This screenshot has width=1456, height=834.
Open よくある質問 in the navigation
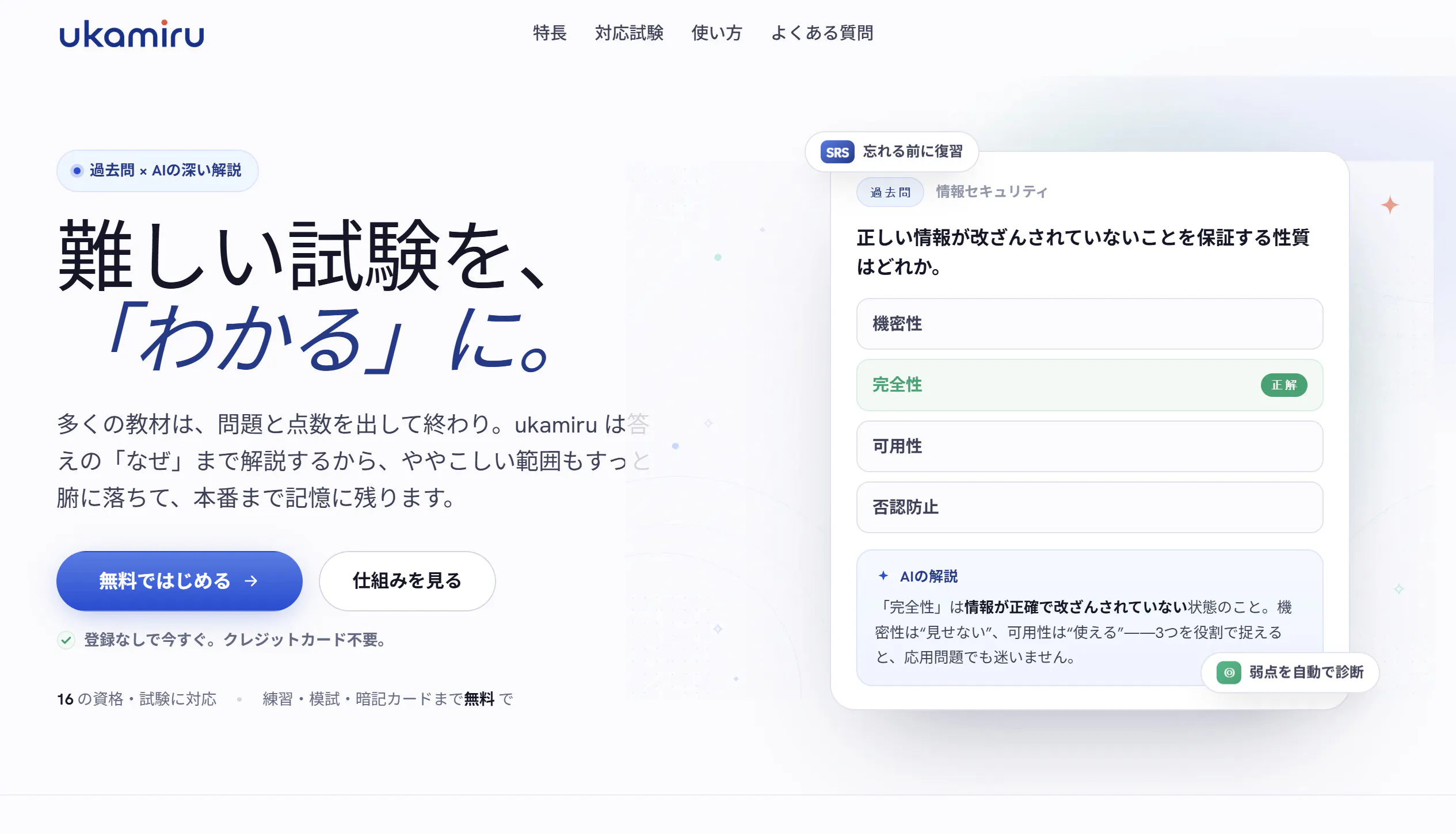point(822,33)
